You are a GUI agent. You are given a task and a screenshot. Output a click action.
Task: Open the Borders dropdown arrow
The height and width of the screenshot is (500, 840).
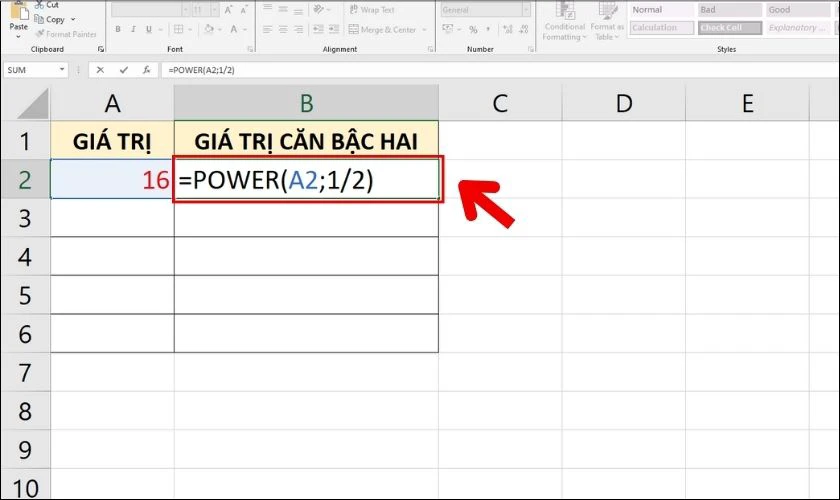(191, 29)
